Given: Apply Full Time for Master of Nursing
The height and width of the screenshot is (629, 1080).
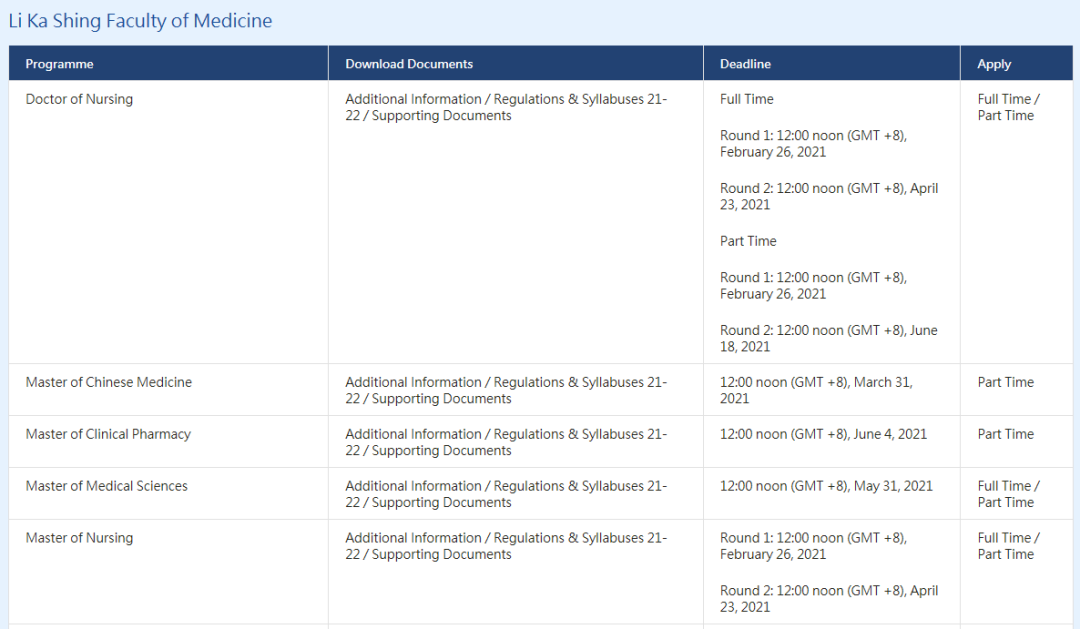Looking at the screenshot, I should [x=1004, y=538].
